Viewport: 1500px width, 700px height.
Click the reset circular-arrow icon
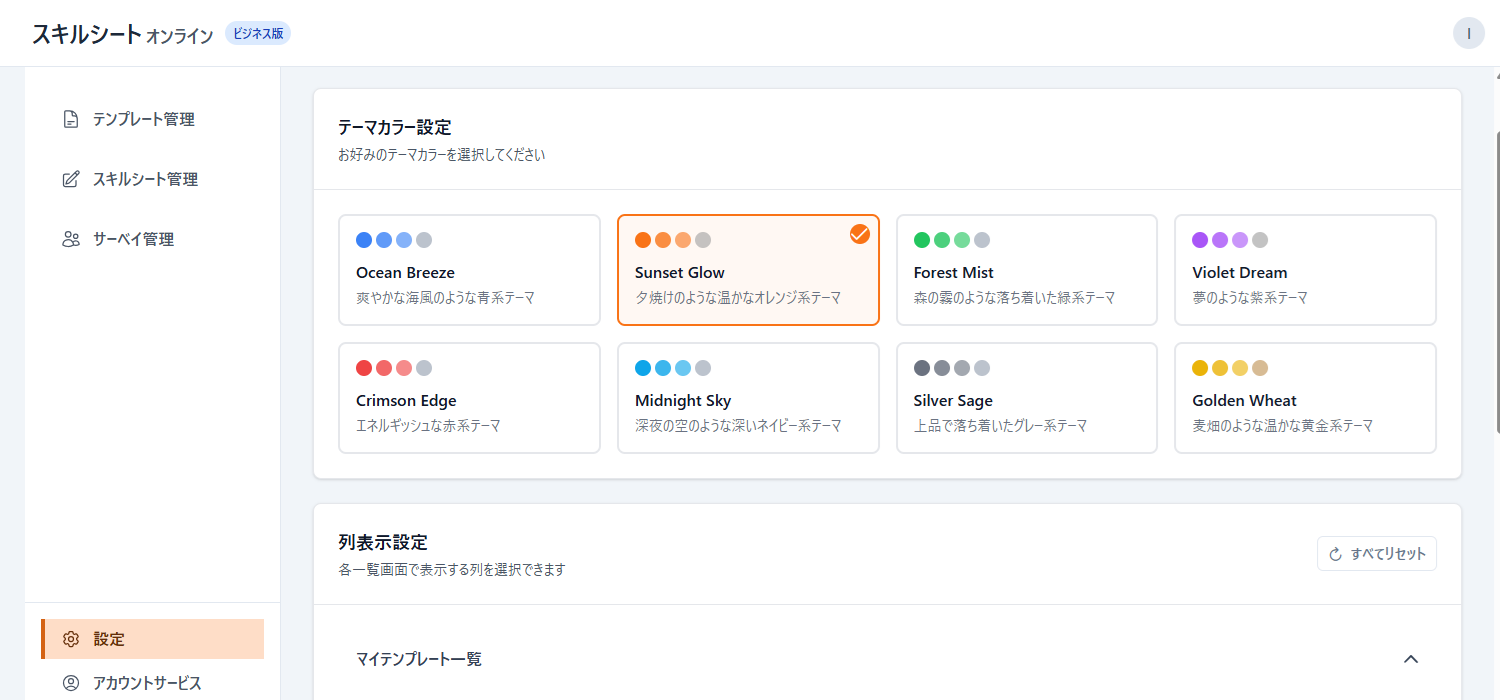pos(1335,553)
